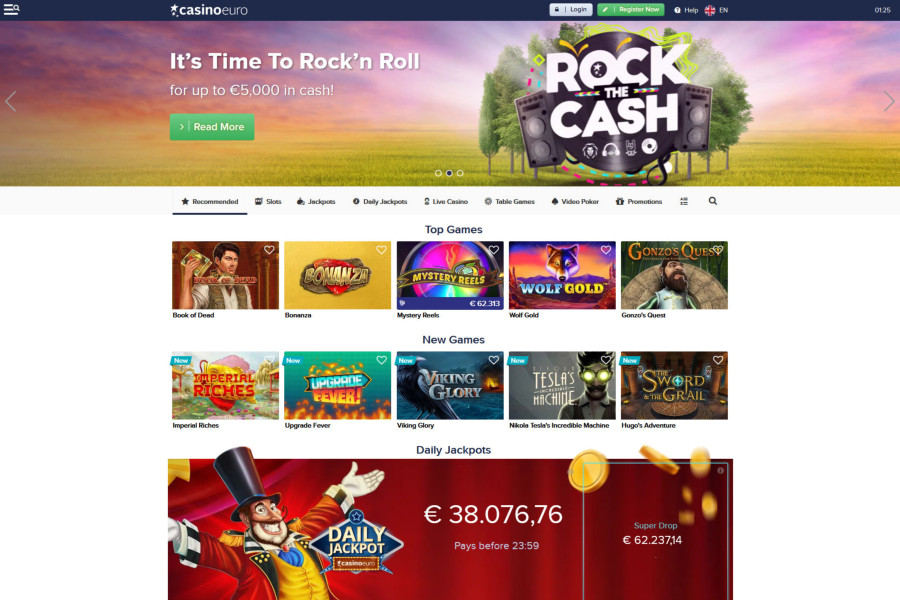Viewport: 900px width, 600px height.
Task: Click the info icon on Super Drop panel
Action: [x=720, y=470]
